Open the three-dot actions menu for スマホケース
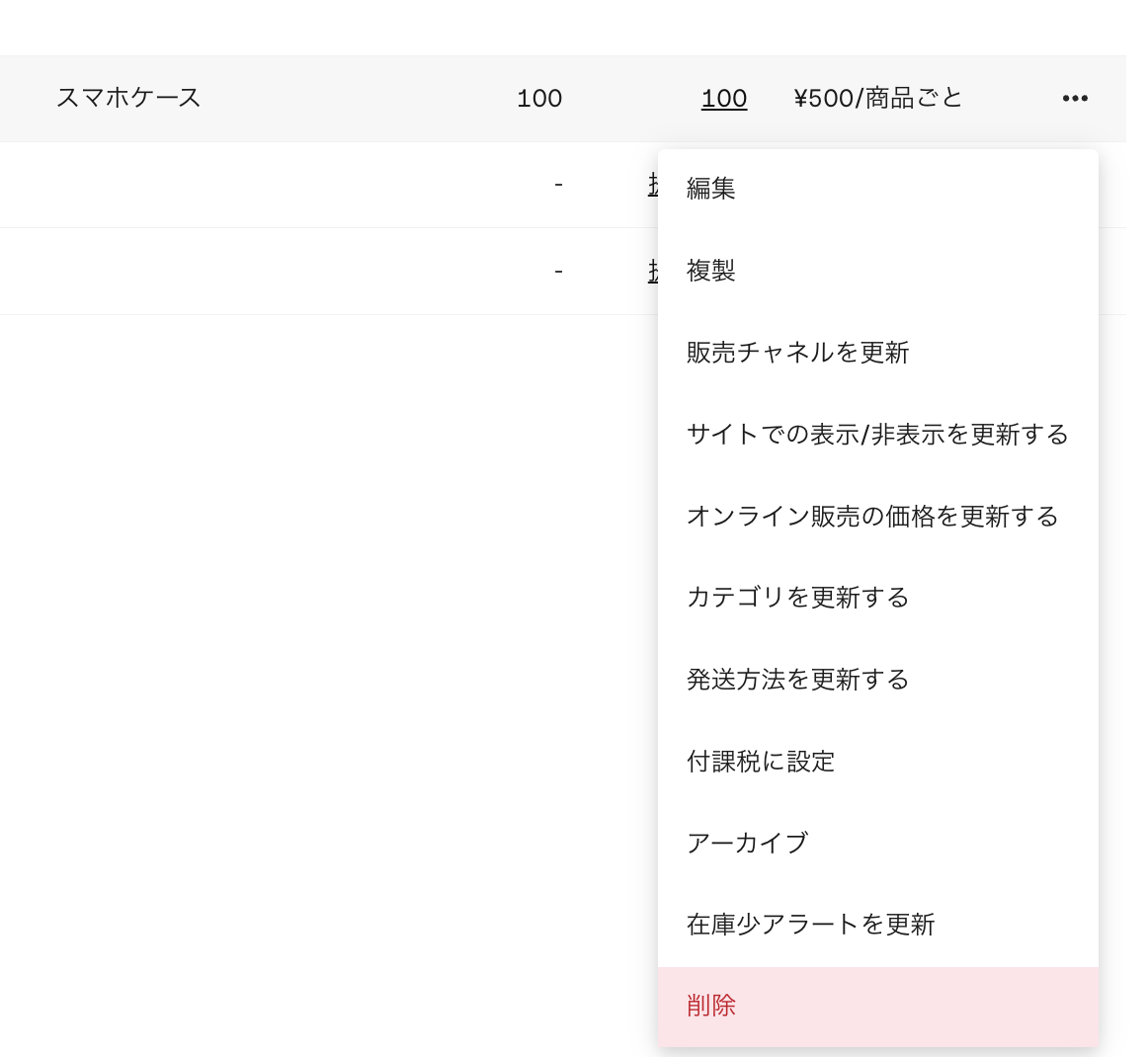The width and height of the screenshot is (1148, 1057). pyautogui.click(x=1075, y=99)
